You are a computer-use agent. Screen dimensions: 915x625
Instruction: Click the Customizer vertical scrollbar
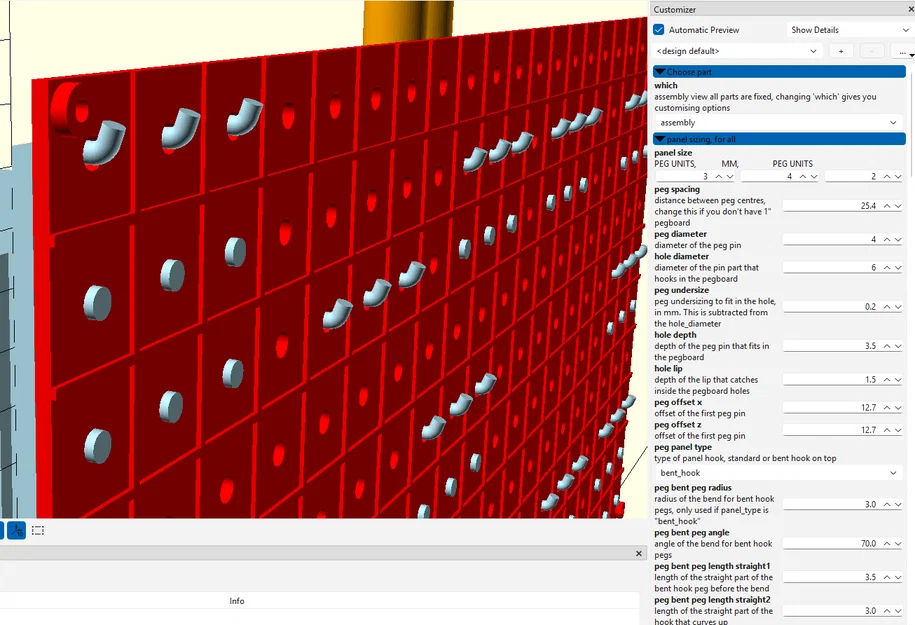point(911,123)
